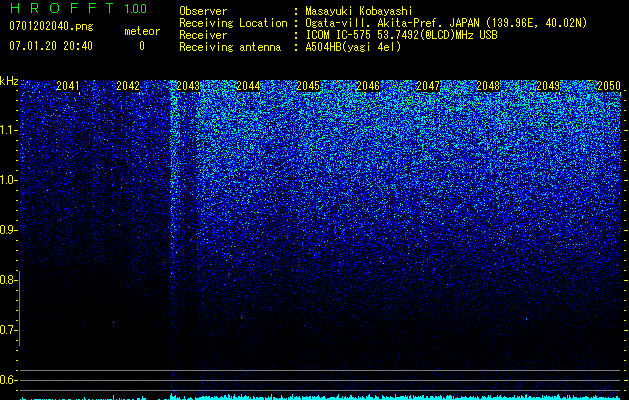Click the 2046 time marker
Screen dimensions: 629x400
pos(368,86)
